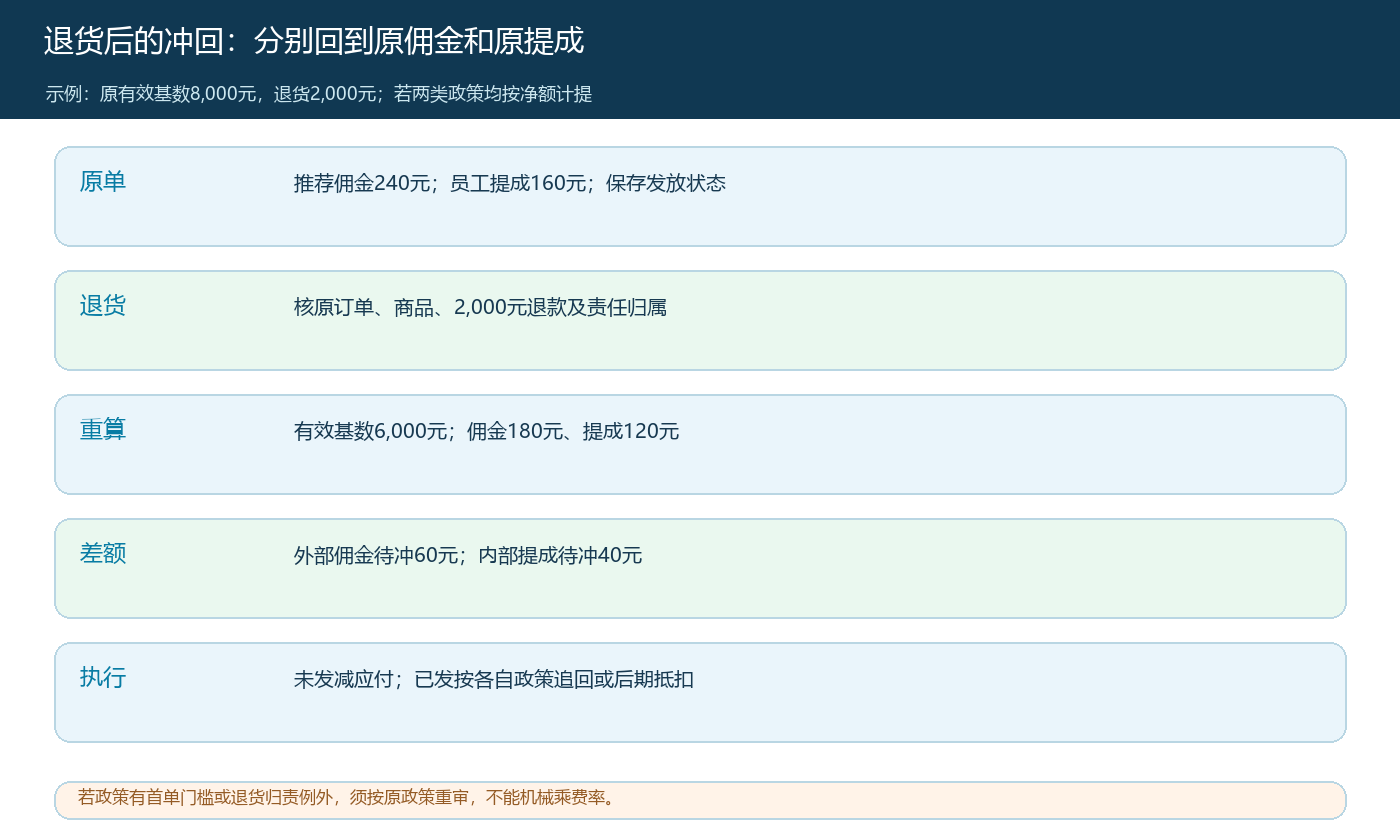Click the "执行" step label

click(103, 678)
